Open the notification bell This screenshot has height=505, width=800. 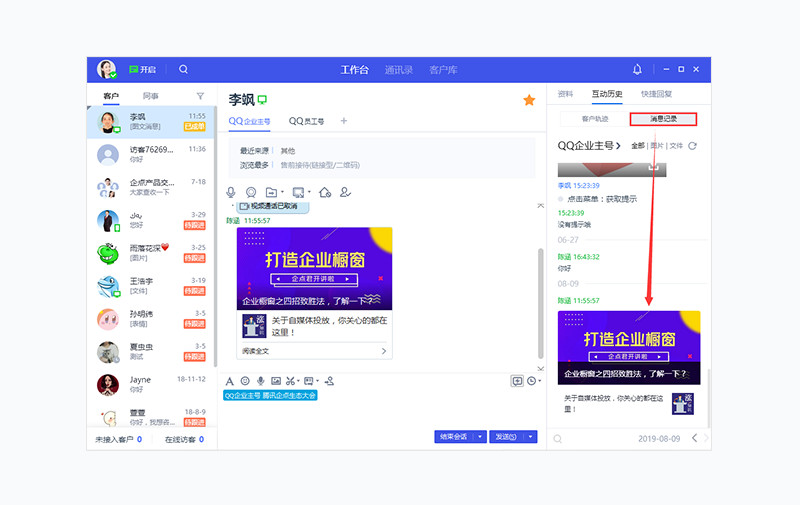(637, 69)
